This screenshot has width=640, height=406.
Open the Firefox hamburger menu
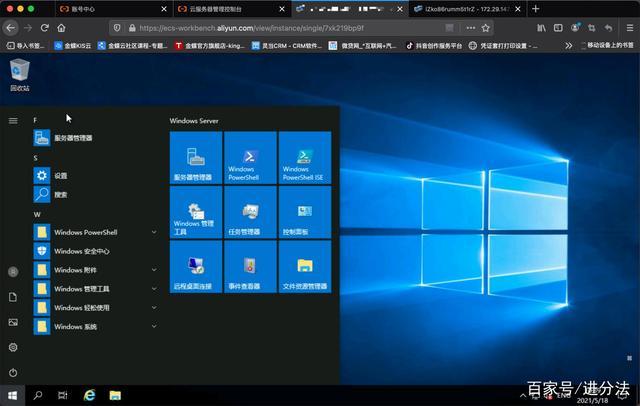[x=630, y=28]
